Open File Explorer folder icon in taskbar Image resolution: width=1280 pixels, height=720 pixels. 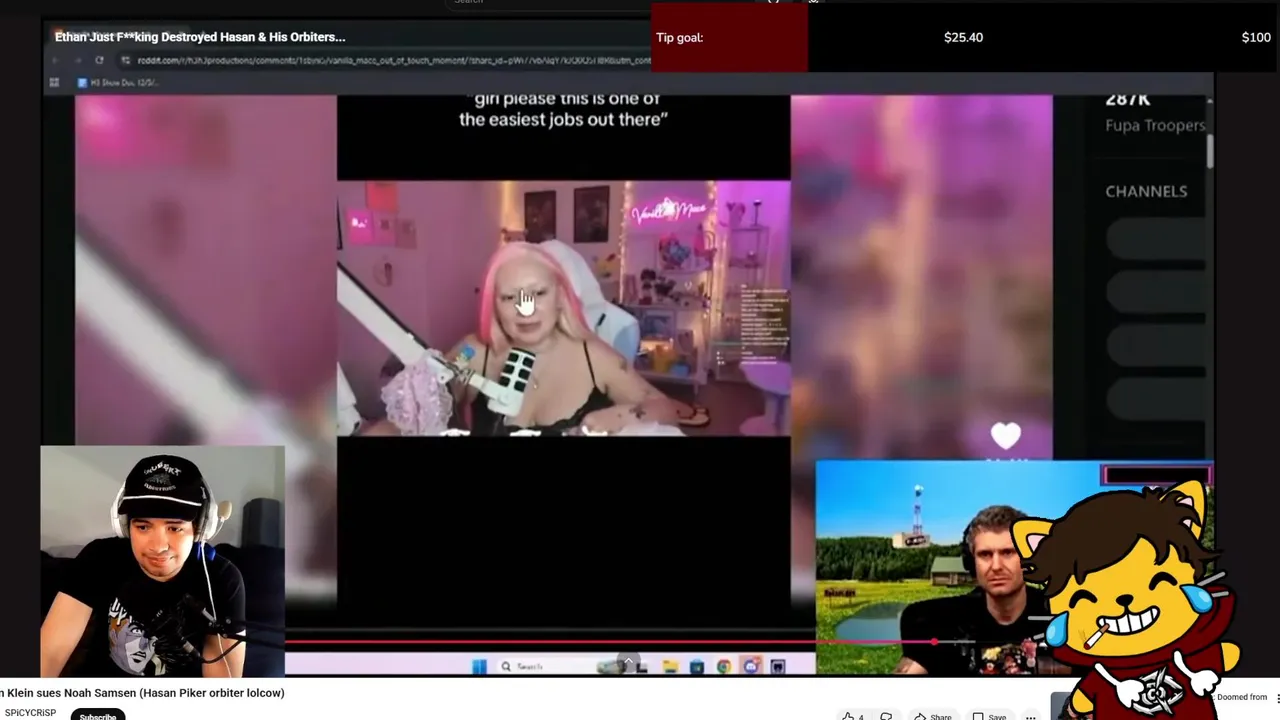tap(670, 666)
